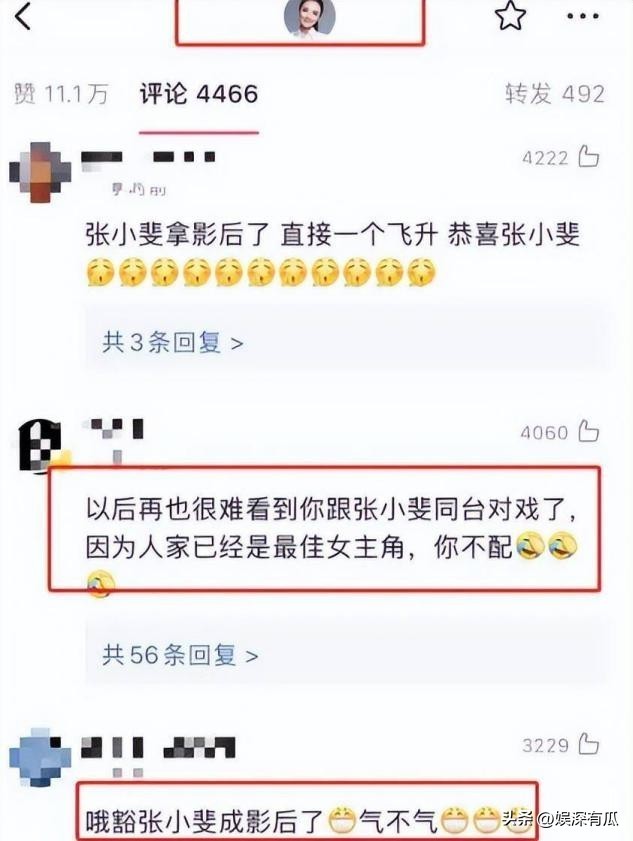Expand the 共56条回复 replies
The image size is (633, 841).
pyautogui.click(x=180, y=655)
